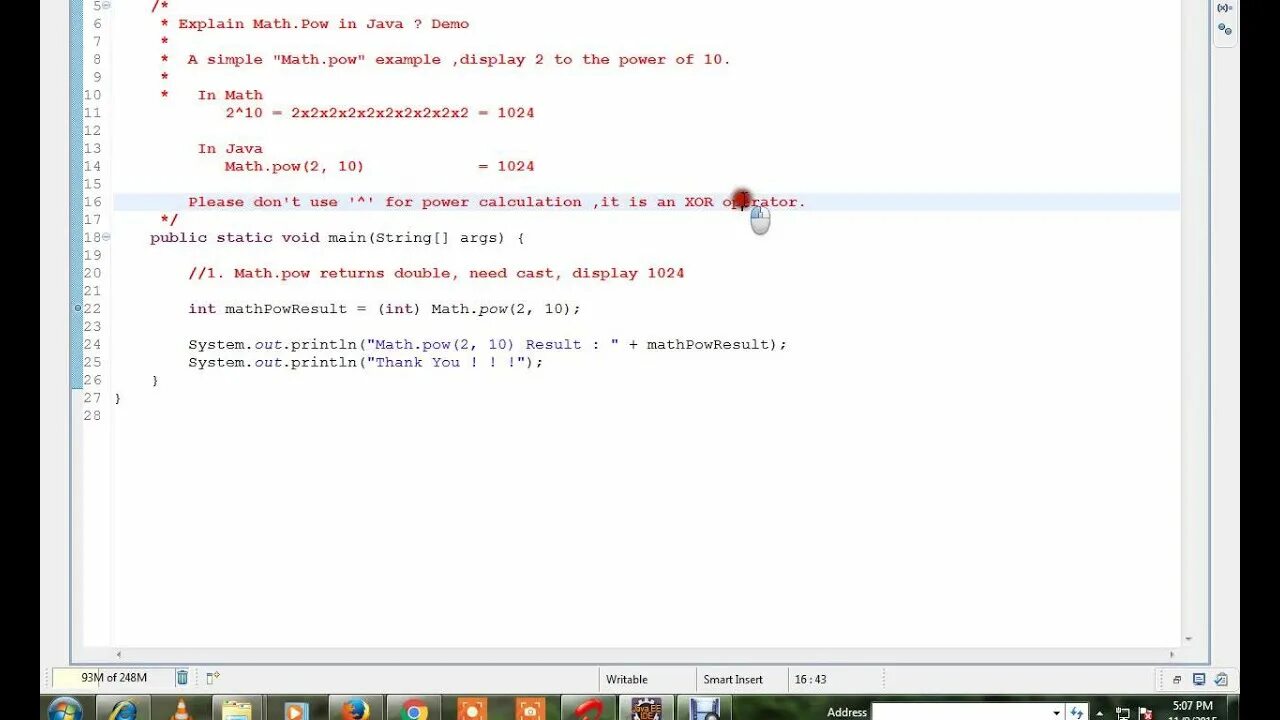
Task: Click the network icon in system tray
Action: point(1124,713)
